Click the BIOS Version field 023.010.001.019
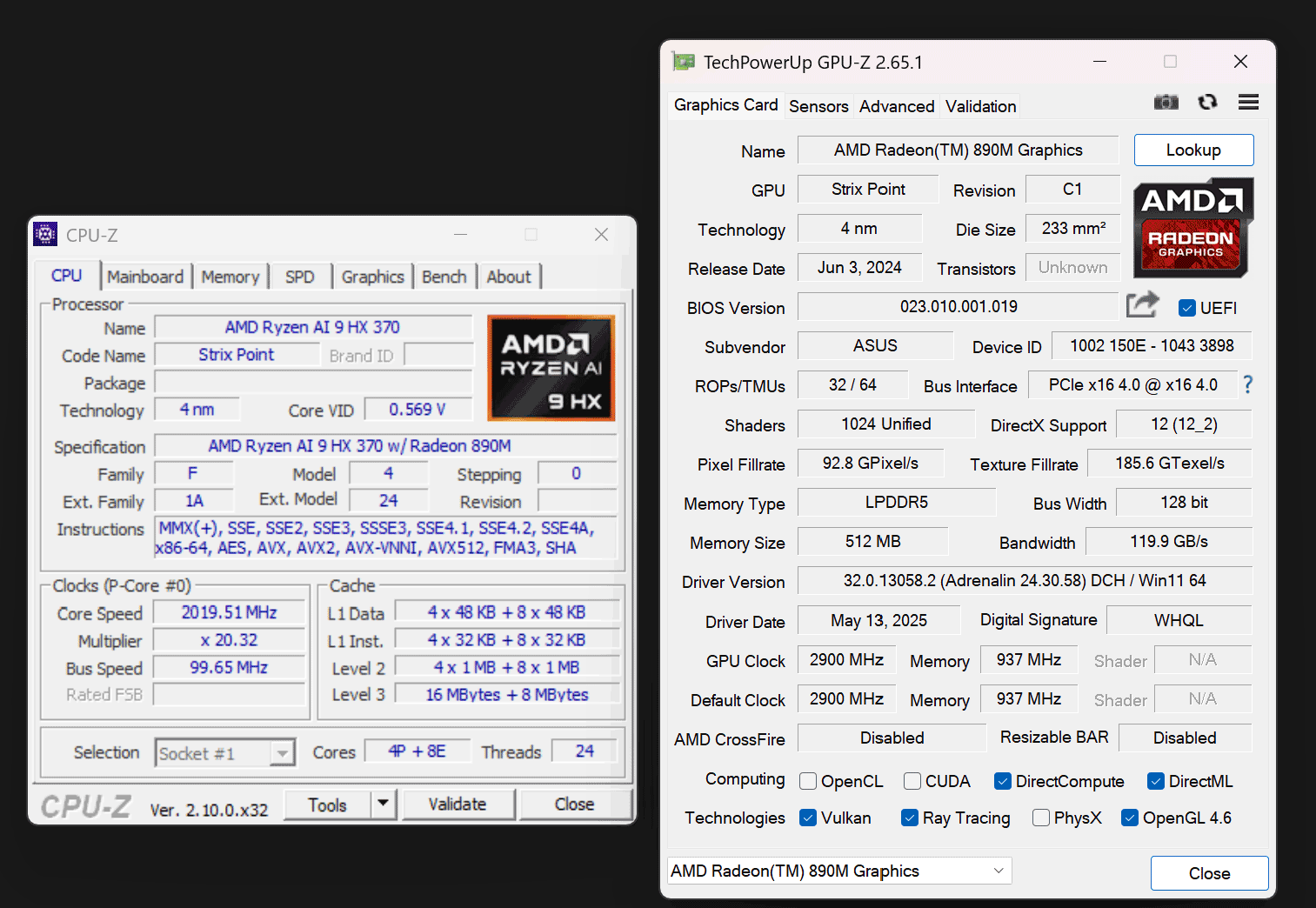Viewport: 1316px width, 908px height. coord(958,306)
